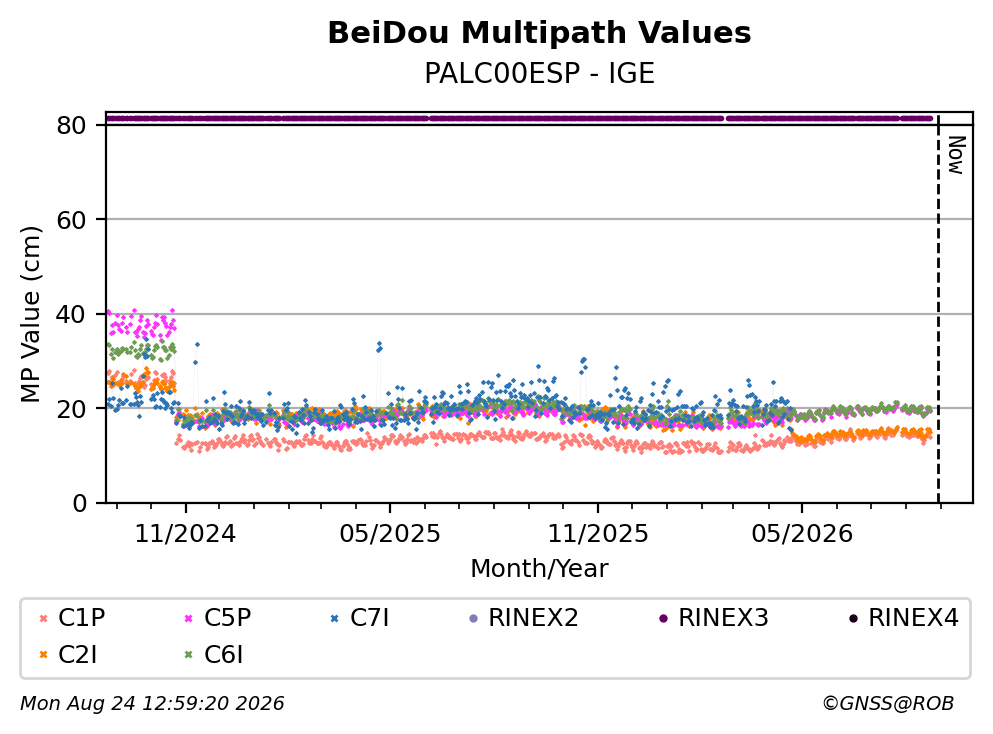993x734 pixels.
Task: Click the 05/2025 x-axis label
Action: pyautogui.click(x=389, y=534)
